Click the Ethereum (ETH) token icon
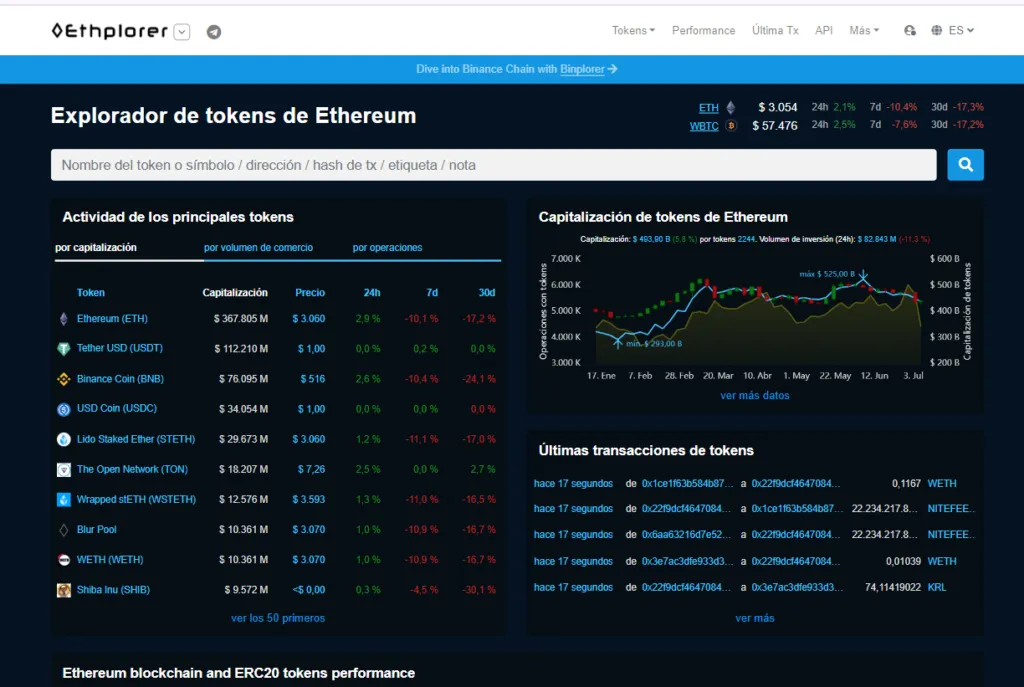Viewport: 1024px width, 687px height. click(x=64, y=319)
